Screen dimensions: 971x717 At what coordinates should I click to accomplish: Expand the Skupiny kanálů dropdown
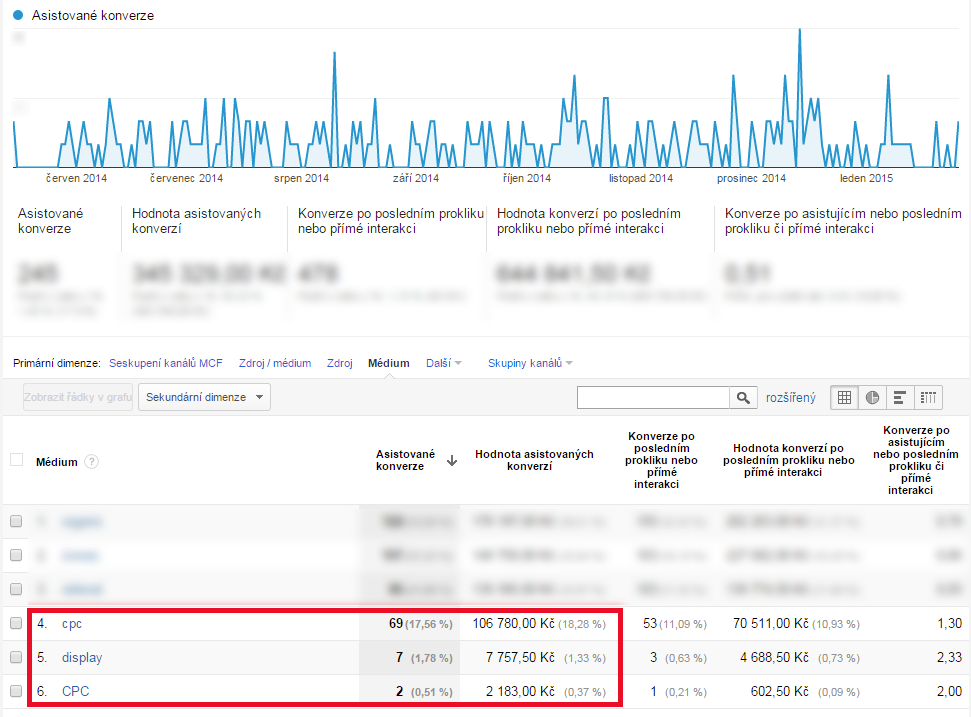[x=530, y=363]
